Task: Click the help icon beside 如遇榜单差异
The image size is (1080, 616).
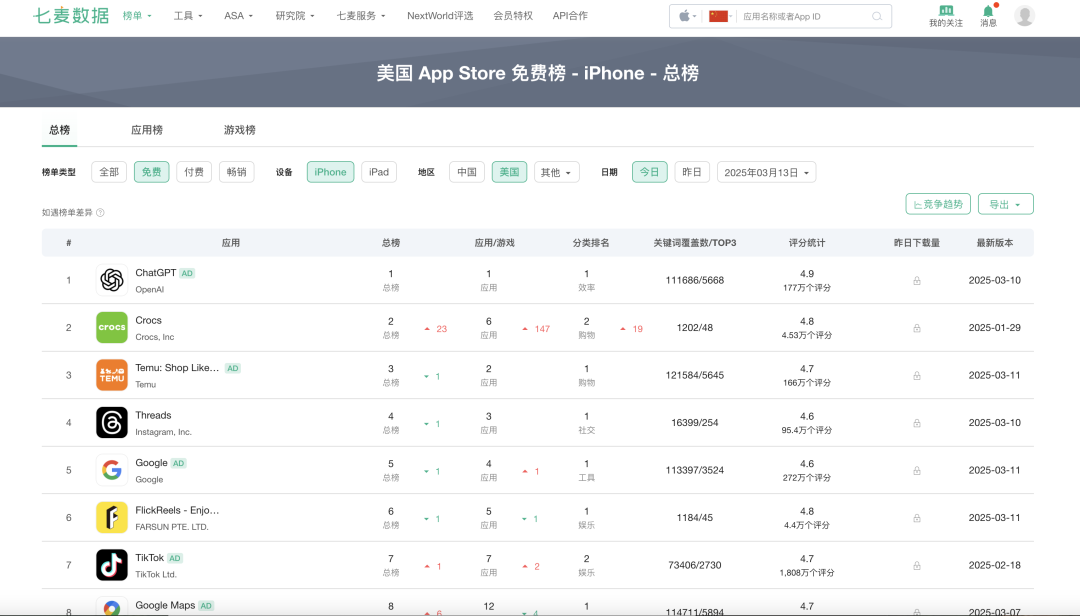Action: [x=101, y=212]
